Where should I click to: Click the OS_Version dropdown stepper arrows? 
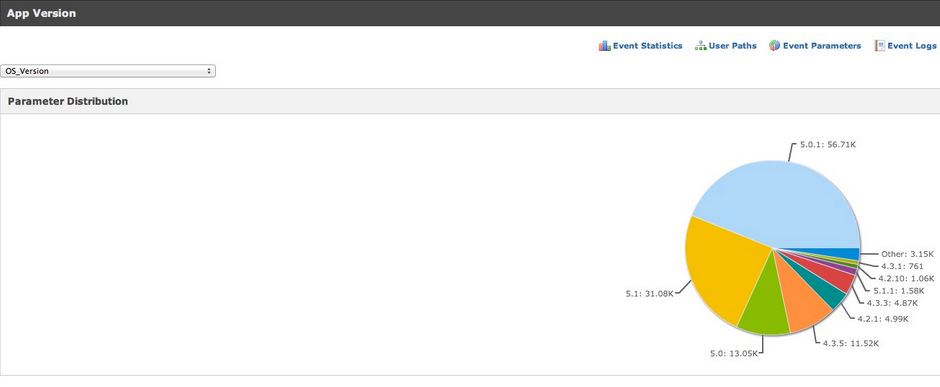tap(209, 71)
